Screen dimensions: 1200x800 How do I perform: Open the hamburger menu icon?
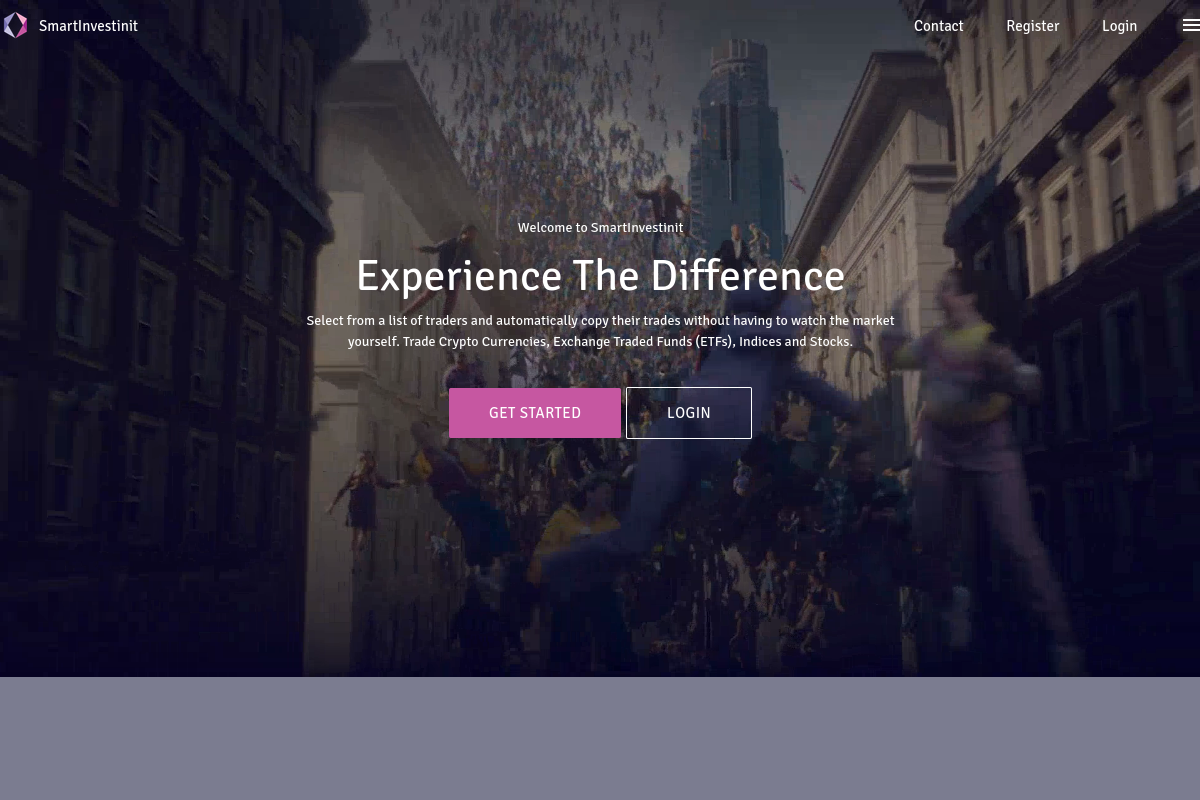pos(1190,26)
